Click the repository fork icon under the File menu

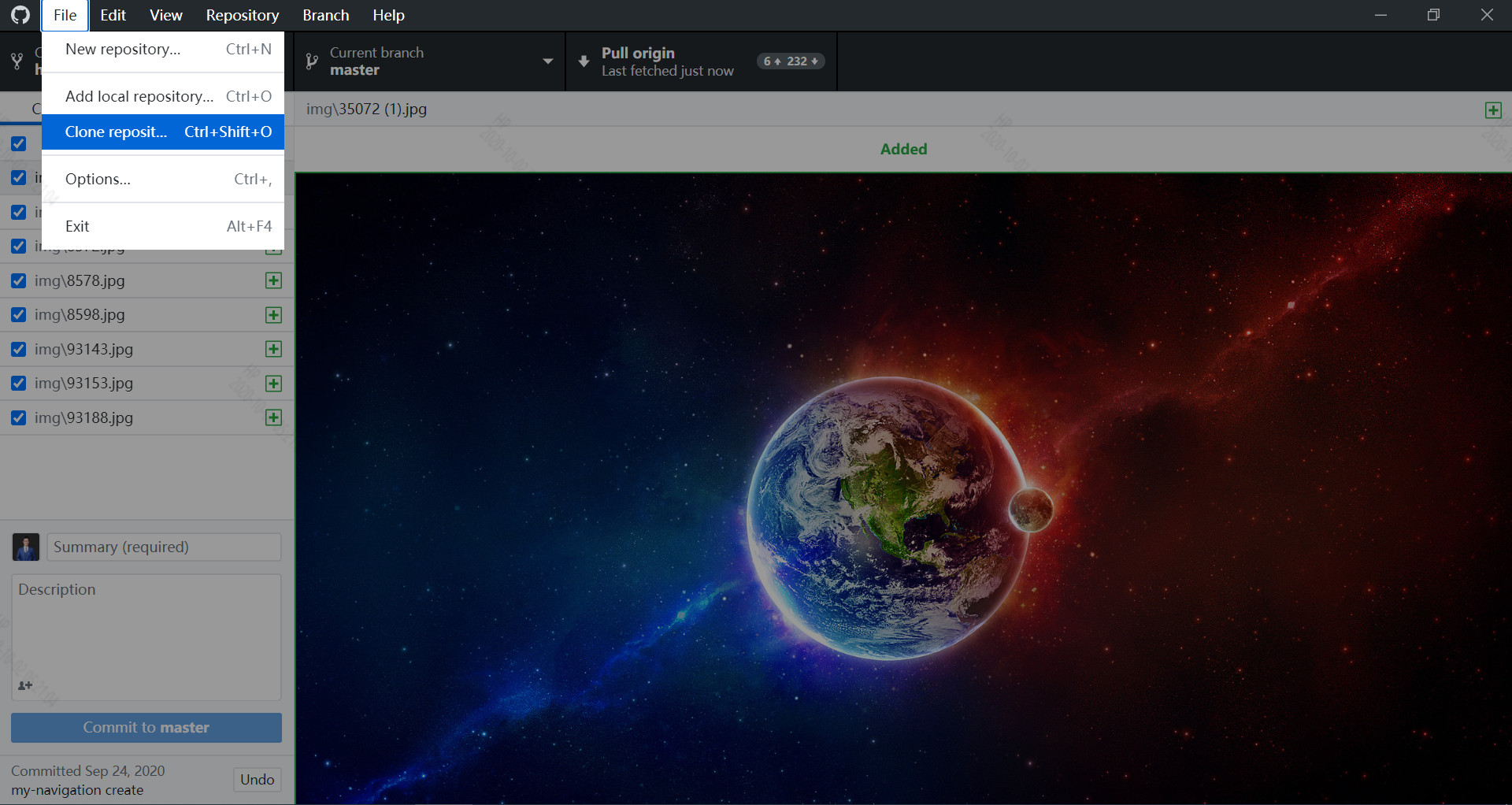coord(17,61)
